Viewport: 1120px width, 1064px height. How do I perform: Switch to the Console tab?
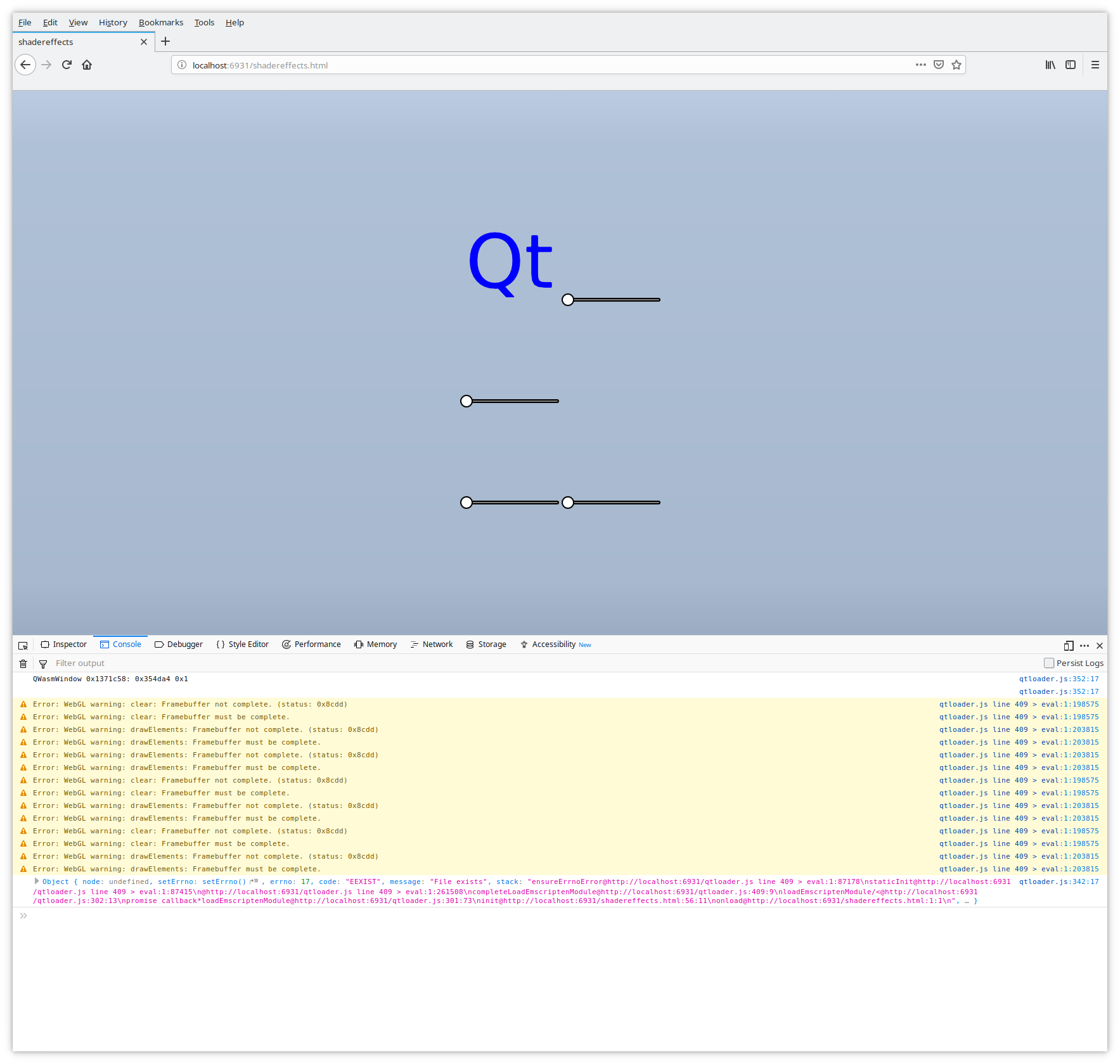[x=120, y=644]
